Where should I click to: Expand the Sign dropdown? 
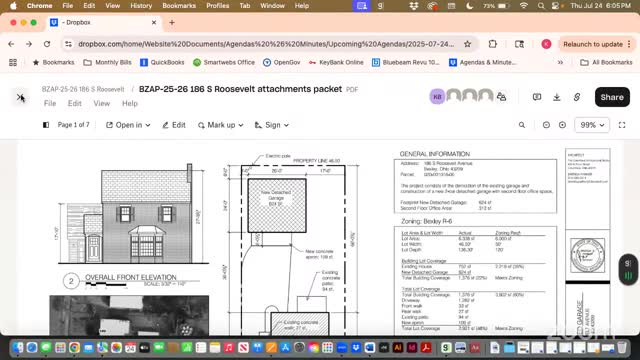pos(271,125)
